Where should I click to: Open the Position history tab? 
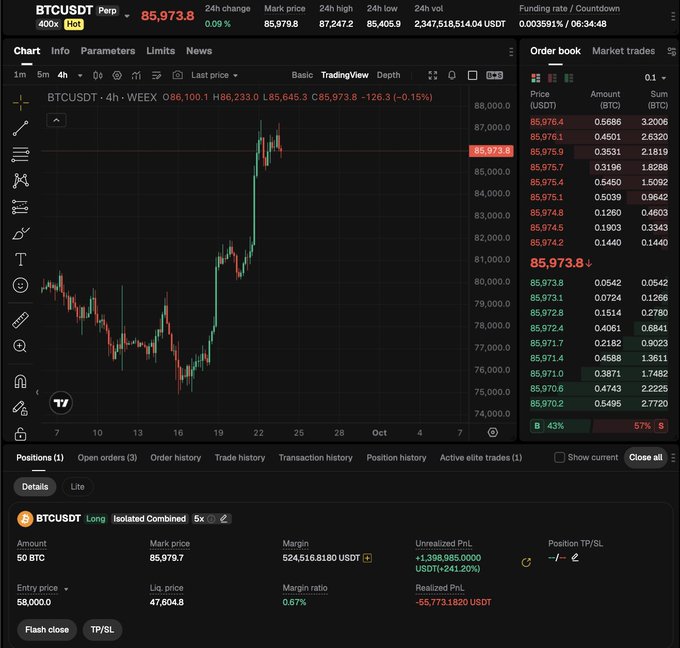click(396, 458)
